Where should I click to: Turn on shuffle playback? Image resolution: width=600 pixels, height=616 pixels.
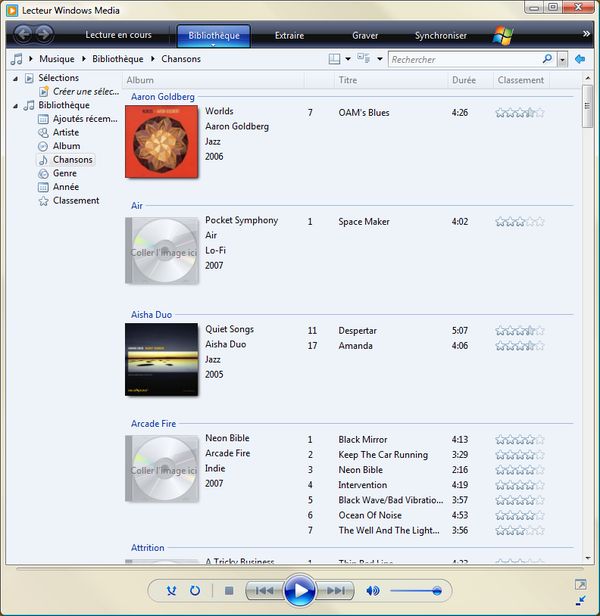(171, 591)
